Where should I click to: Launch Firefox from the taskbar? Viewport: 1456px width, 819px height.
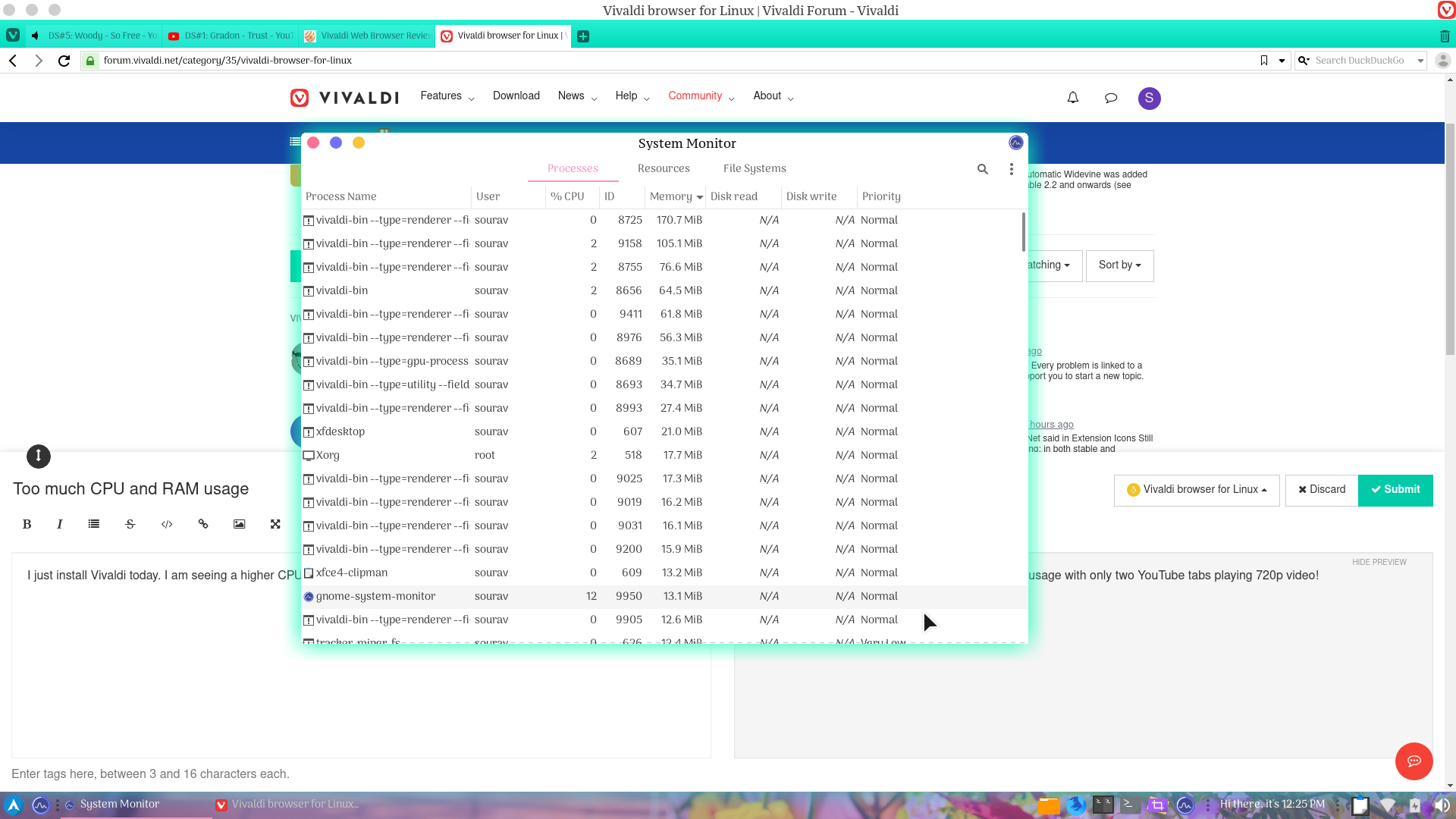(1075, 805)
